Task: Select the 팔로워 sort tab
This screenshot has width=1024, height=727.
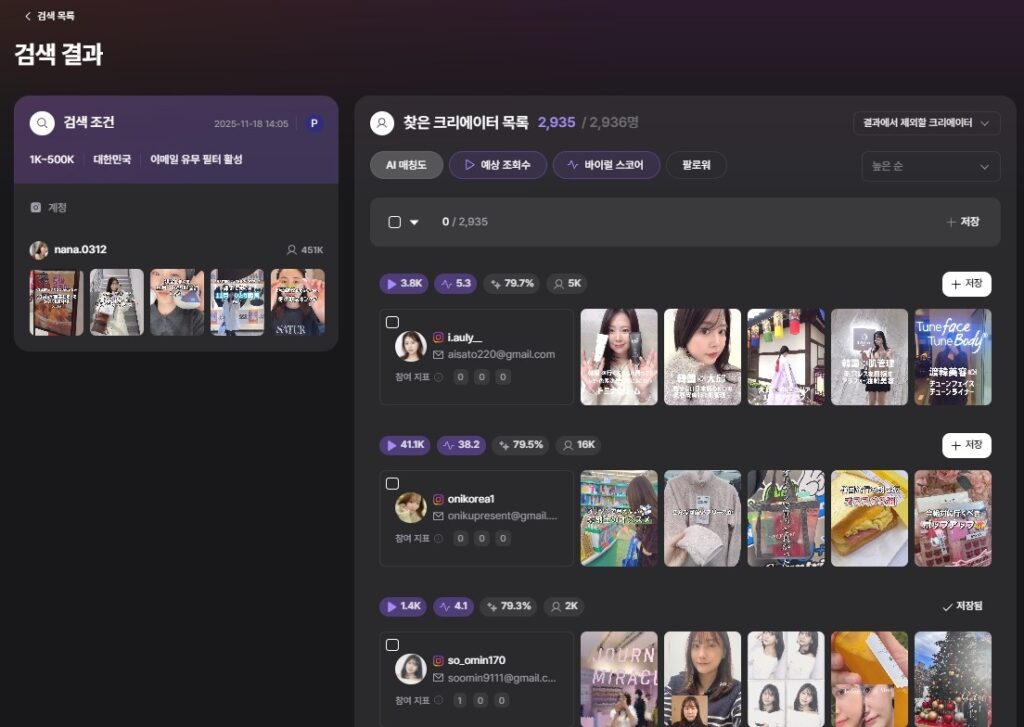Action: pyautogui.click(x=696, y=165)
